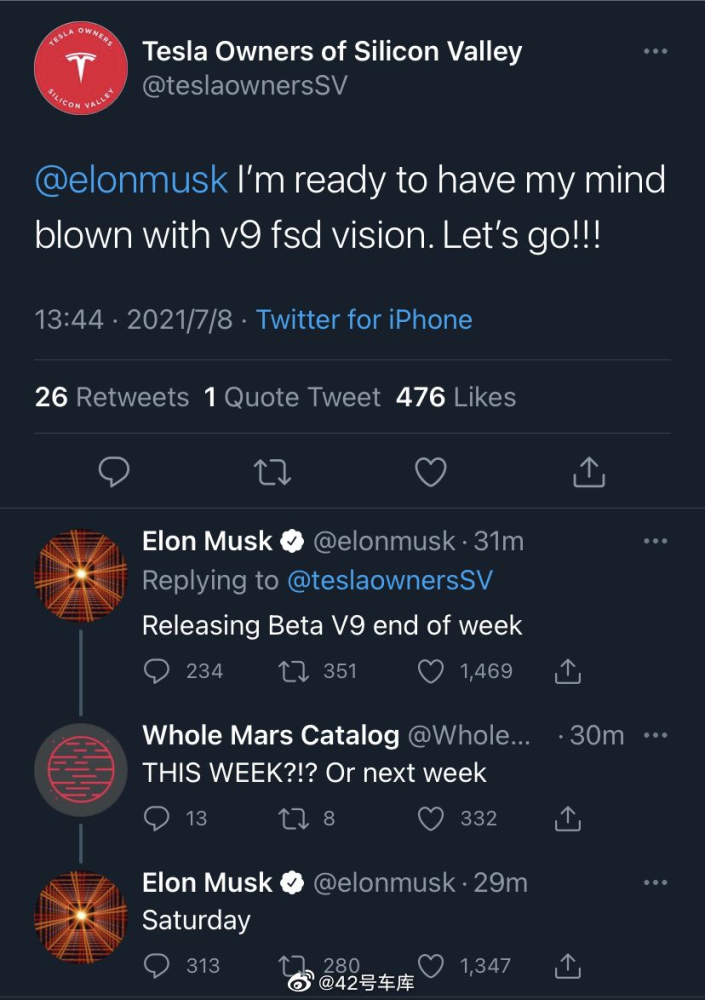Open more options for main tweet
The image size is (705, 1000).
click(655, 51)
